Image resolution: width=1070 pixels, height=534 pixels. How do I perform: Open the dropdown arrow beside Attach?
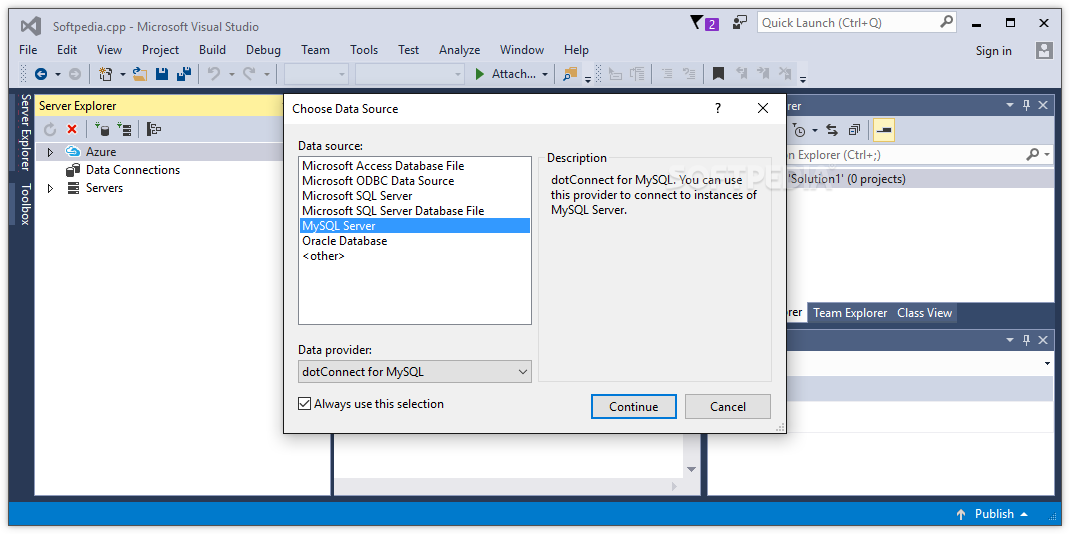coord(545,74)
